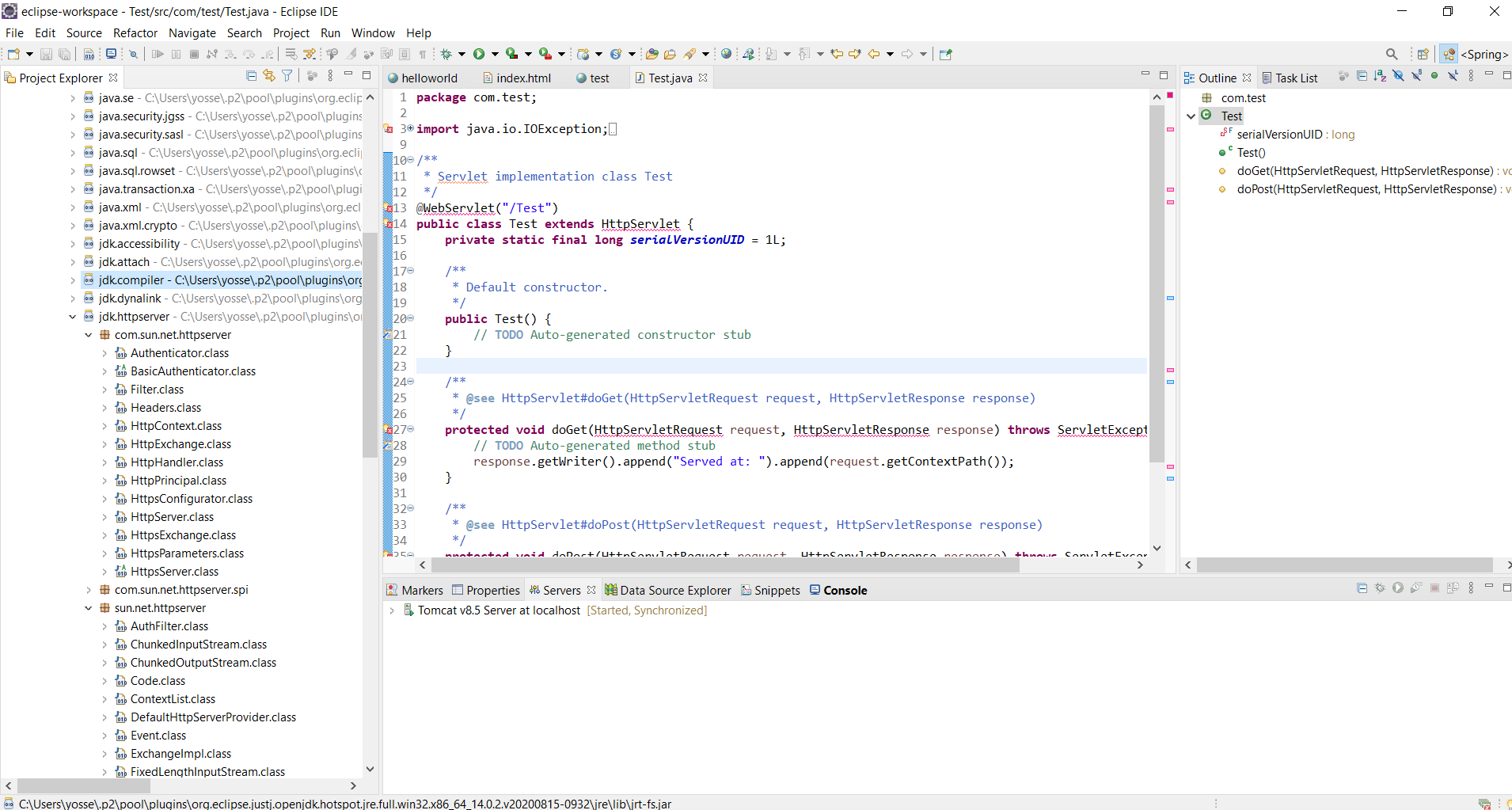Expand the Tomcat v8.5 Server entry
The height and width of the screenshot is (810, 1512).
(392, 610)
